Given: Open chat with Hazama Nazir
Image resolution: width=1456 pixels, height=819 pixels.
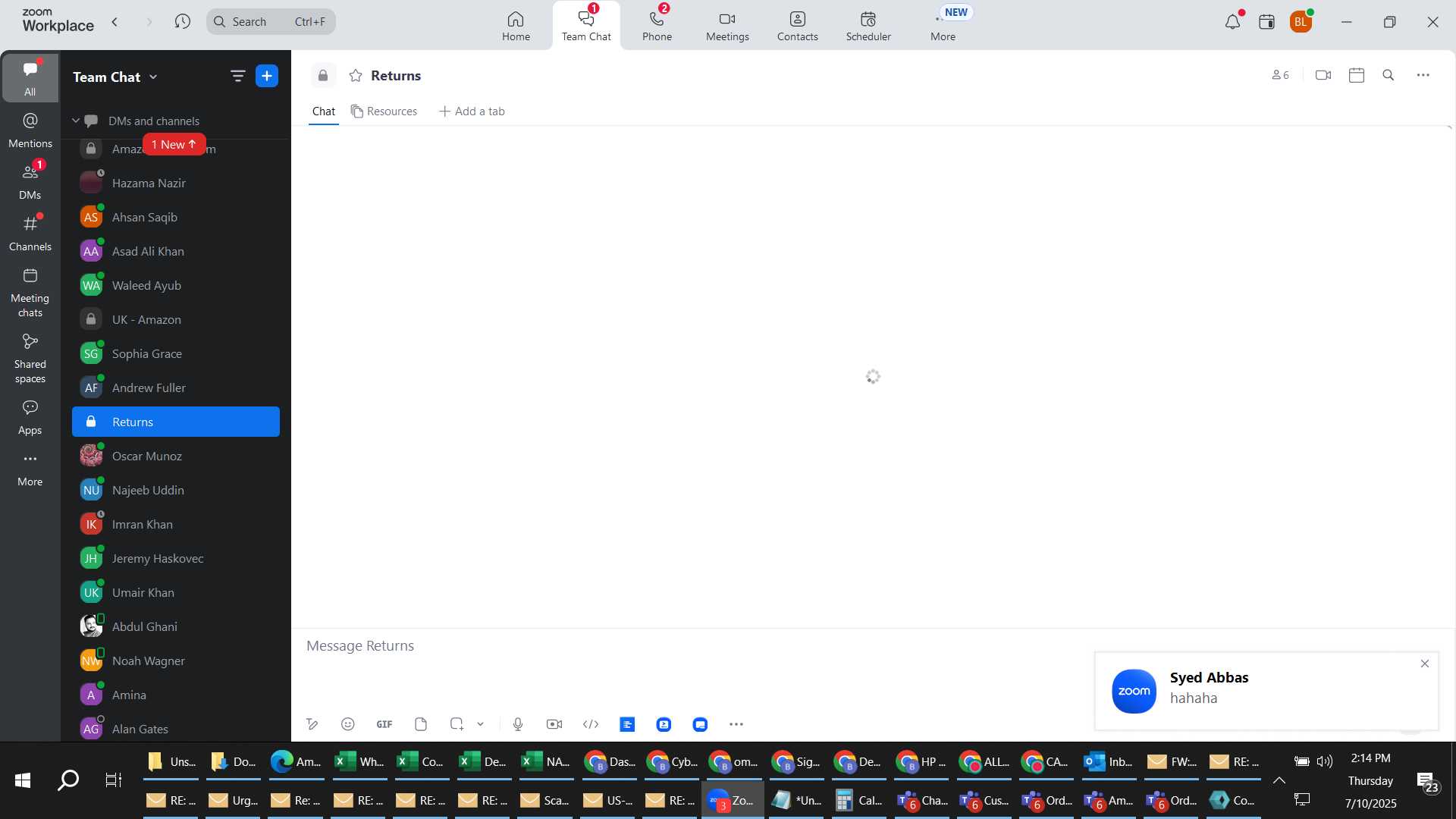Looking at the screenshot, I should click(176, 183).
